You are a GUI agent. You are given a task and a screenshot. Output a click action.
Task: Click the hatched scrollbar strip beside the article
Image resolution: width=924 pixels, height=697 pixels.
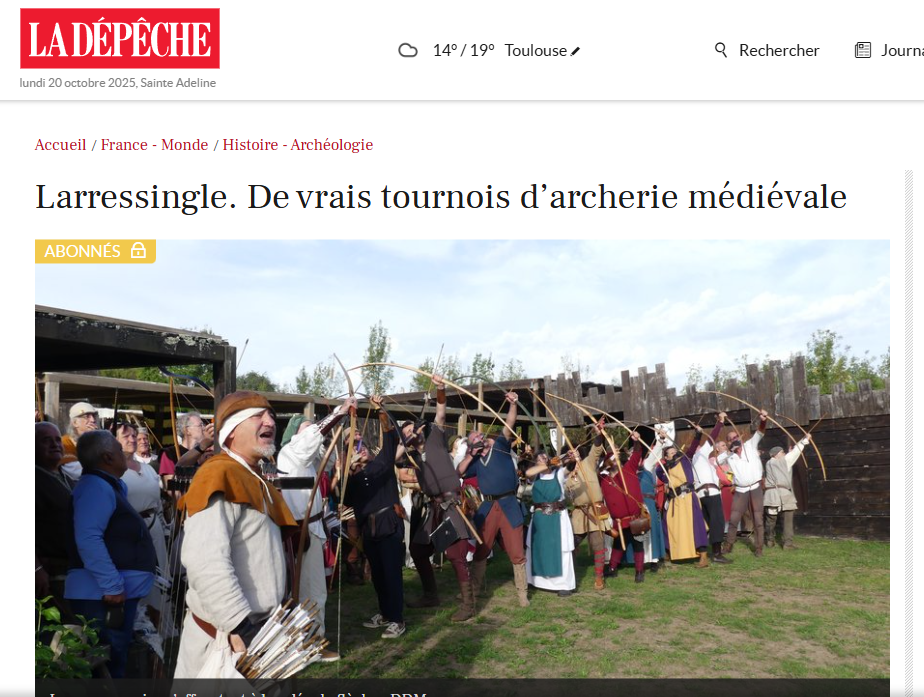tap(908, 433)
